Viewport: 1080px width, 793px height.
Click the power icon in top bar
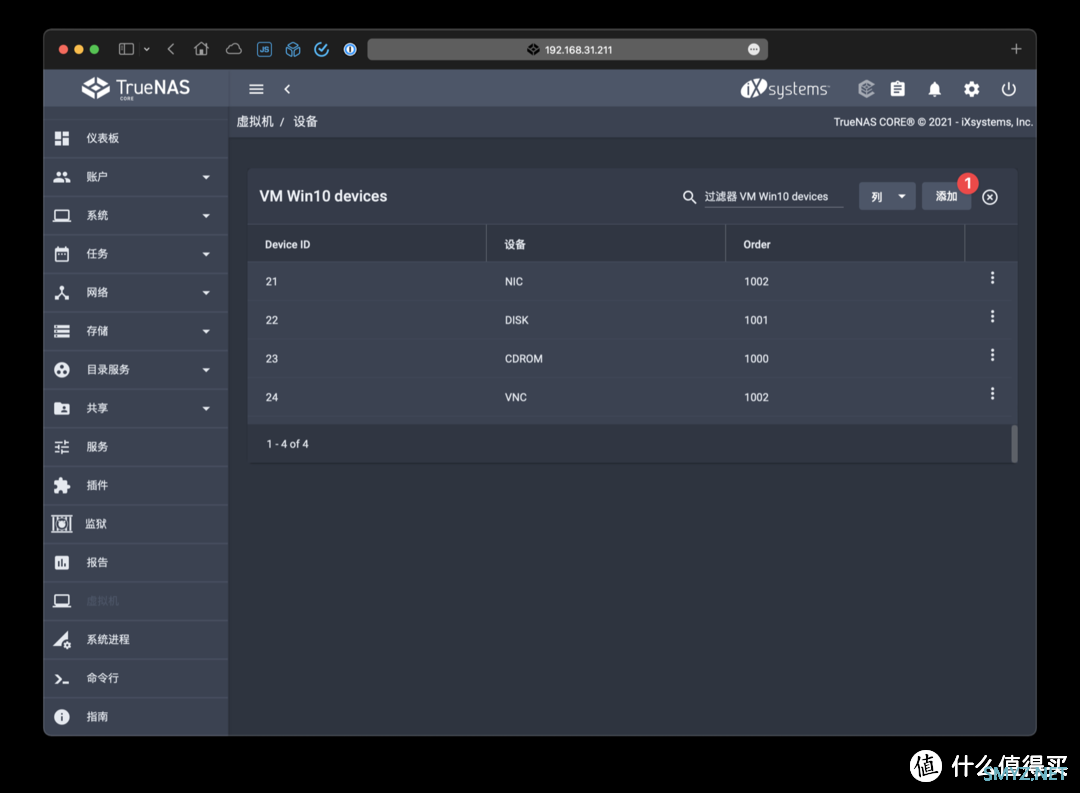(x=1008, y=89)
